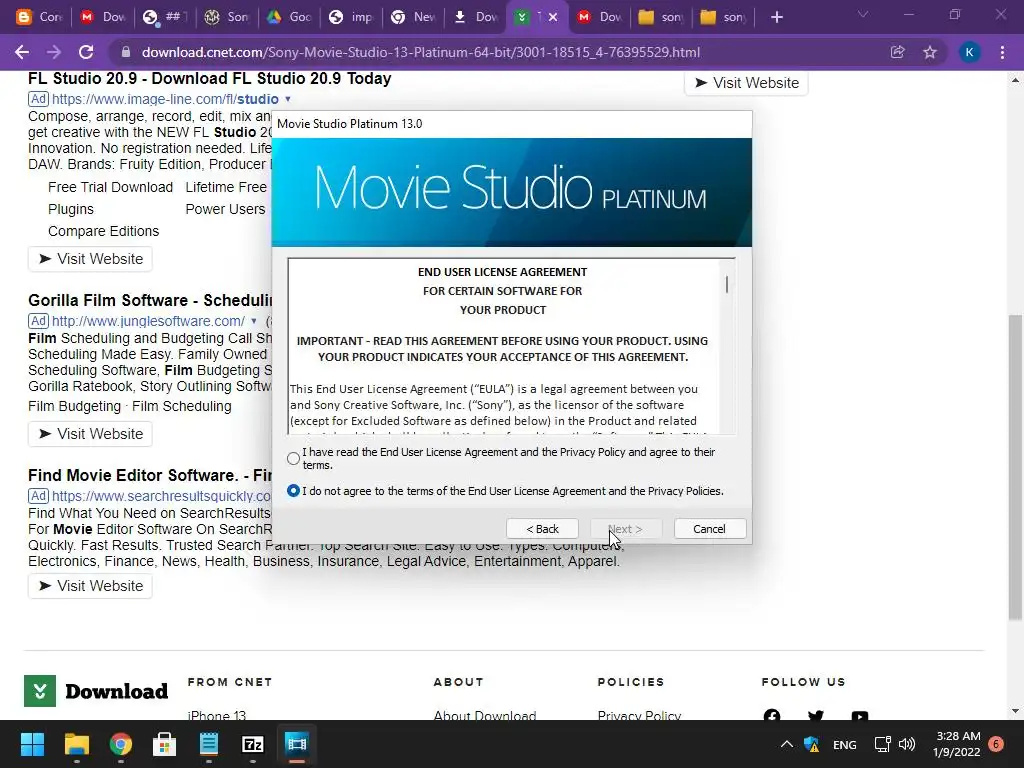
Task: Switch to the 'New' Chrome tab
Action: click(413, 17)
